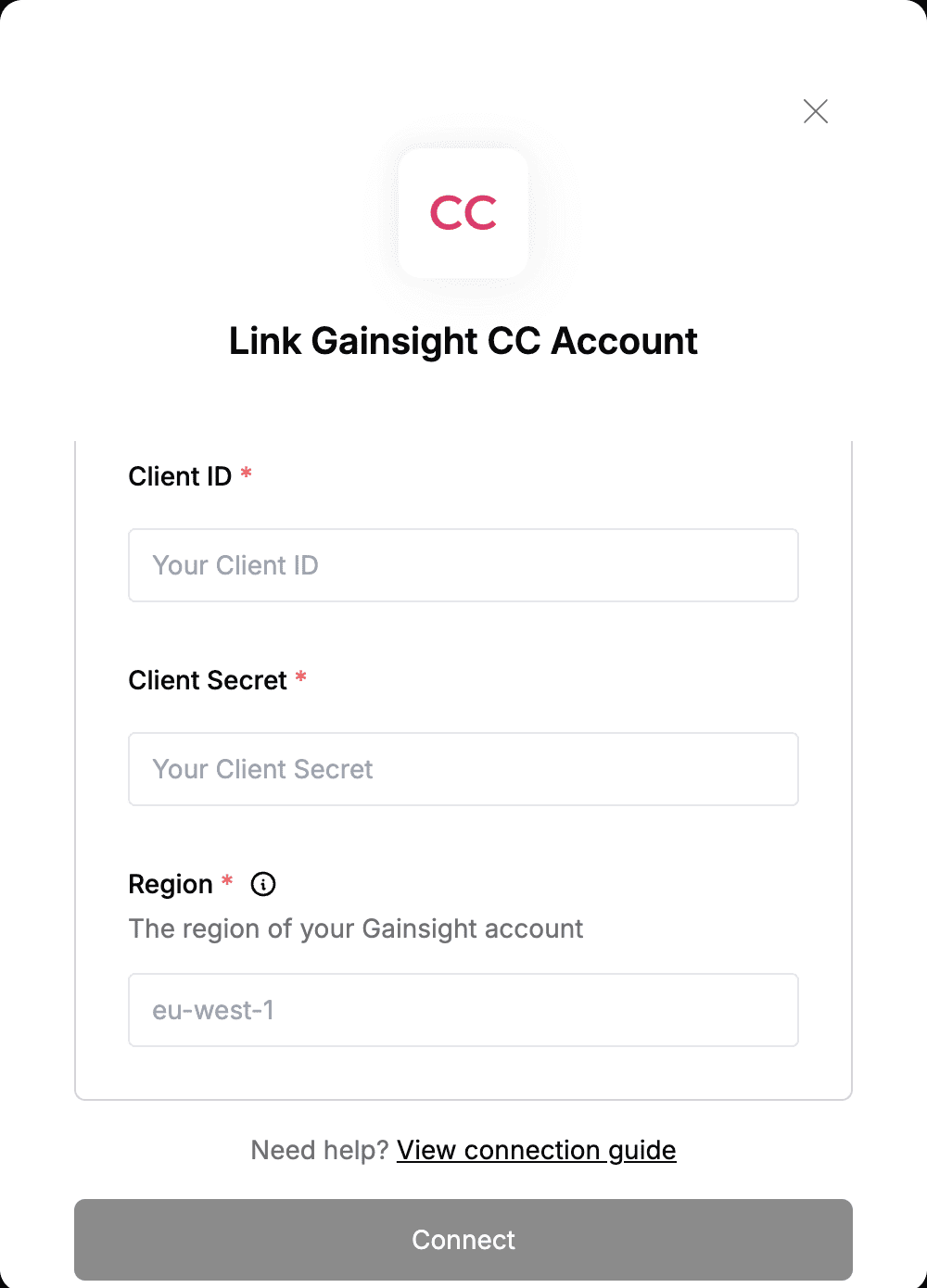Click the Need help? text
Screen dimensions: 927x1288
[x=320, y=1150]
